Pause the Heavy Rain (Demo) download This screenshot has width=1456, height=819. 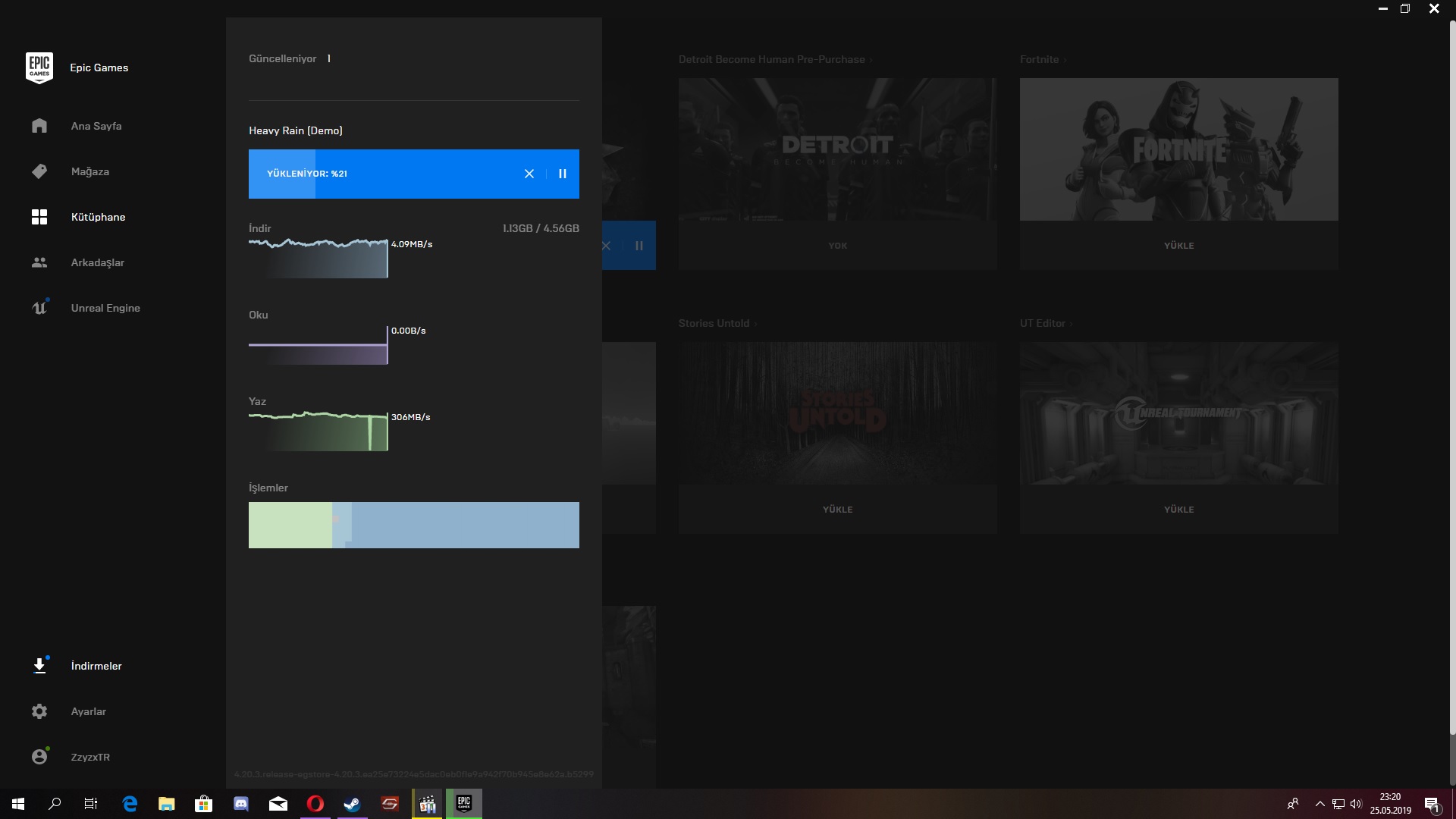point(563,174)
